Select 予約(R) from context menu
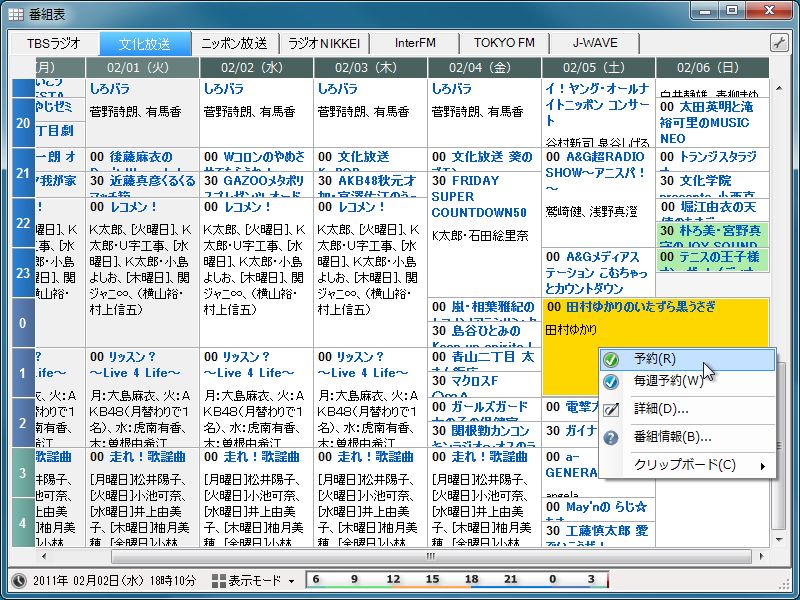Image resolution: width=800 pixels, height=600 pixels. 688,359
